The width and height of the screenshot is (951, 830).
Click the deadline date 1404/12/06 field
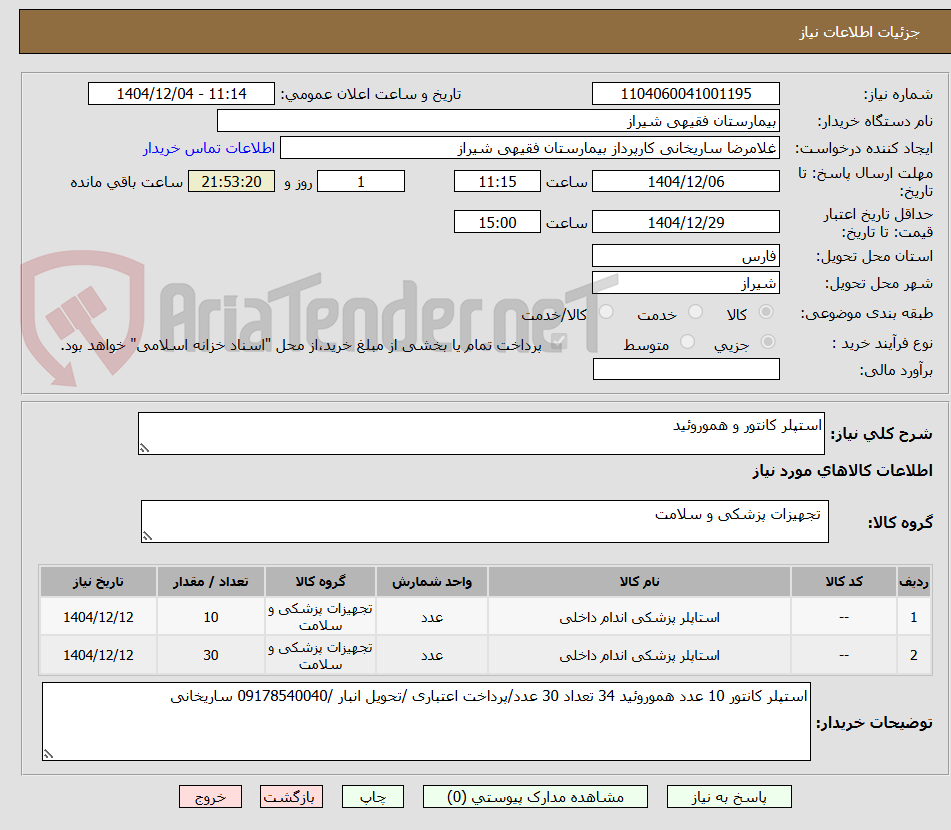click(x=685, y=181)
